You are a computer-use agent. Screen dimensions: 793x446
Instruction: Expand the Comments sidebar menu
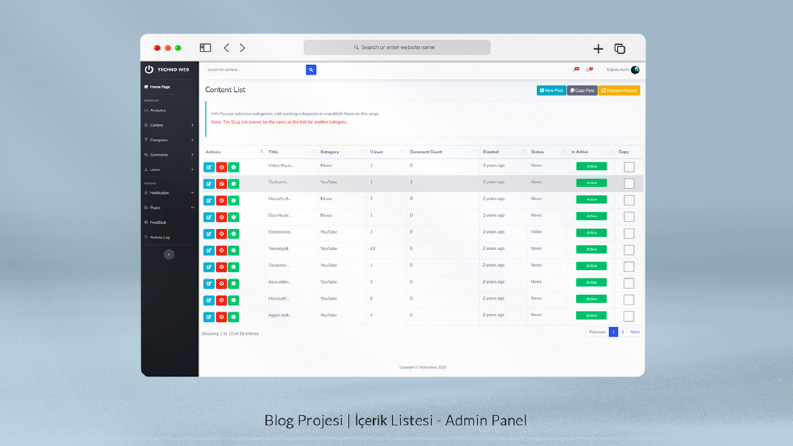pyautogui.click(x=169, y=155)
